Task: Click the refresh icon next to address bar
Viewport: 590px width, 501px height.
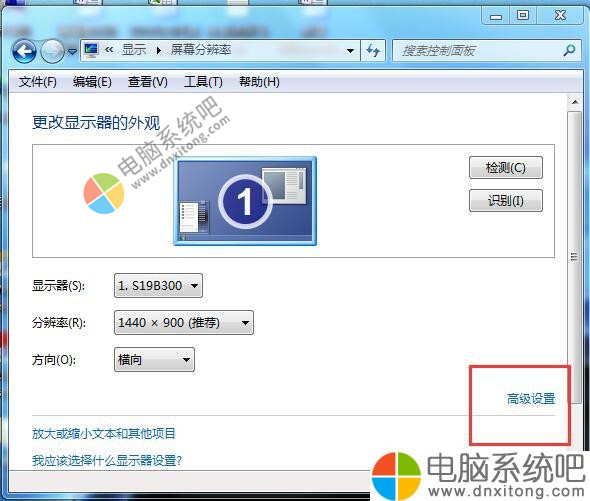Action: click(373, 50)
